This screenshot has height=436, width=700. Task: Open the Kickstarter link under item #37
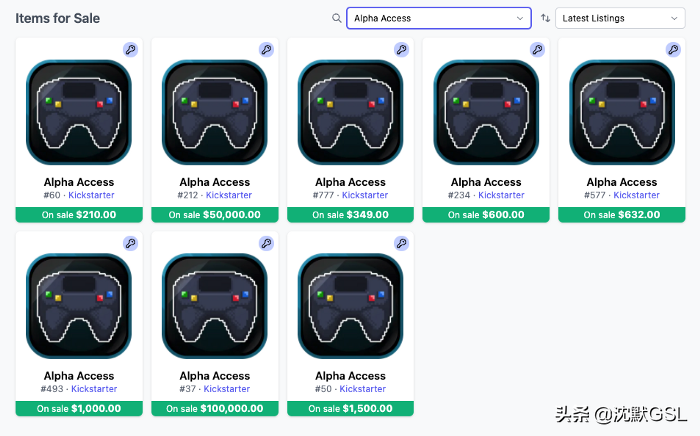click(227, 389)
